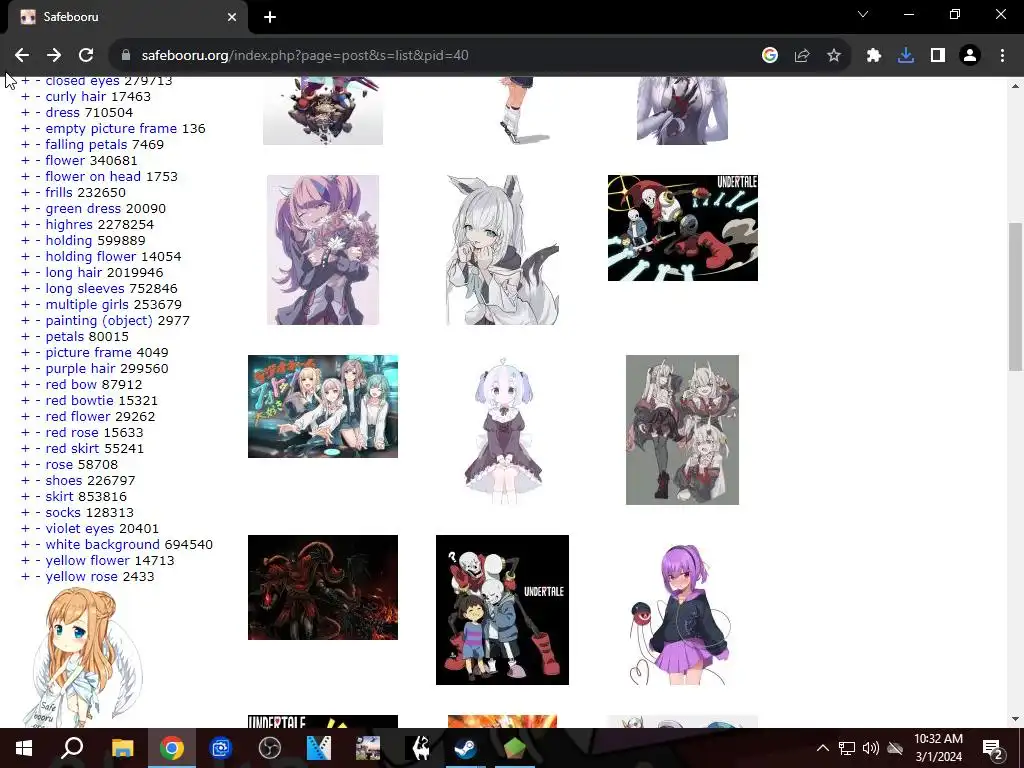This screenshot has height=768, width=1024.
Task: Open pink-haired girl holding flowers thumbnail
Action: point(323,249)
